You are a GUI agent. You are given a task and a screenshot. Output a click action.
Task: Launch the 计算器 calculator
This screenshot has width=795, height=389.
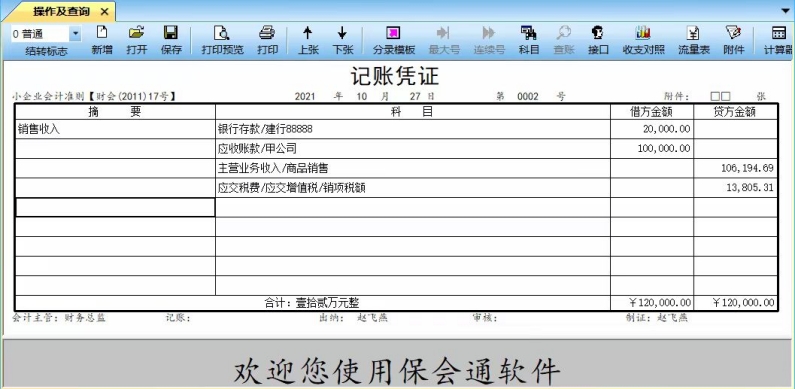(778, 40)
